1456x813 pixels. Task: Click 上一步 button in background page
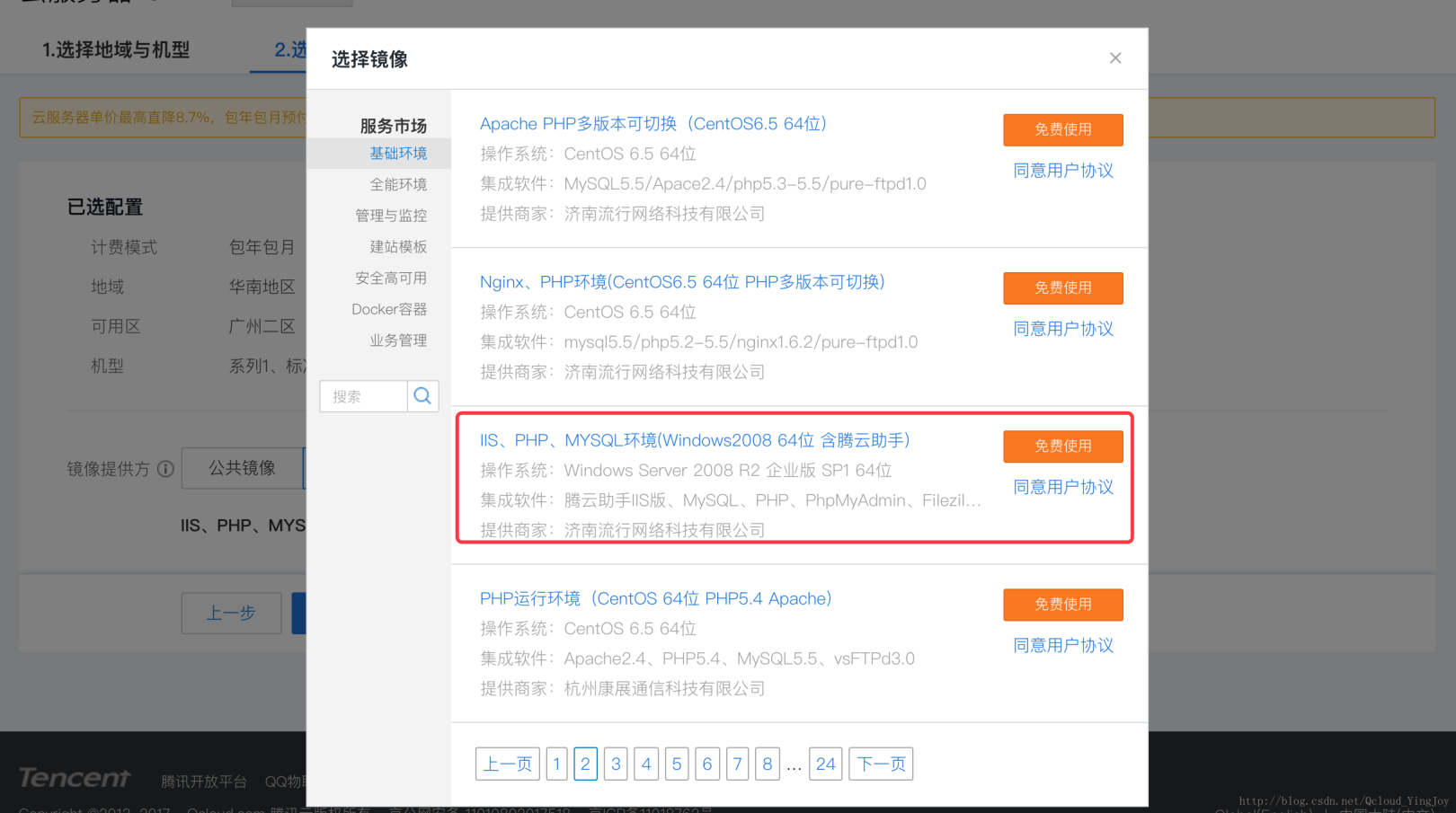click(x=231, y=613)
